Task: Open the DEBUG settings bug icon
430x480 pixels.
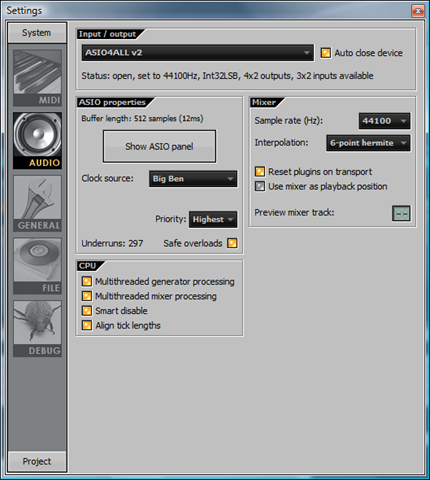Action: (37, 328)
